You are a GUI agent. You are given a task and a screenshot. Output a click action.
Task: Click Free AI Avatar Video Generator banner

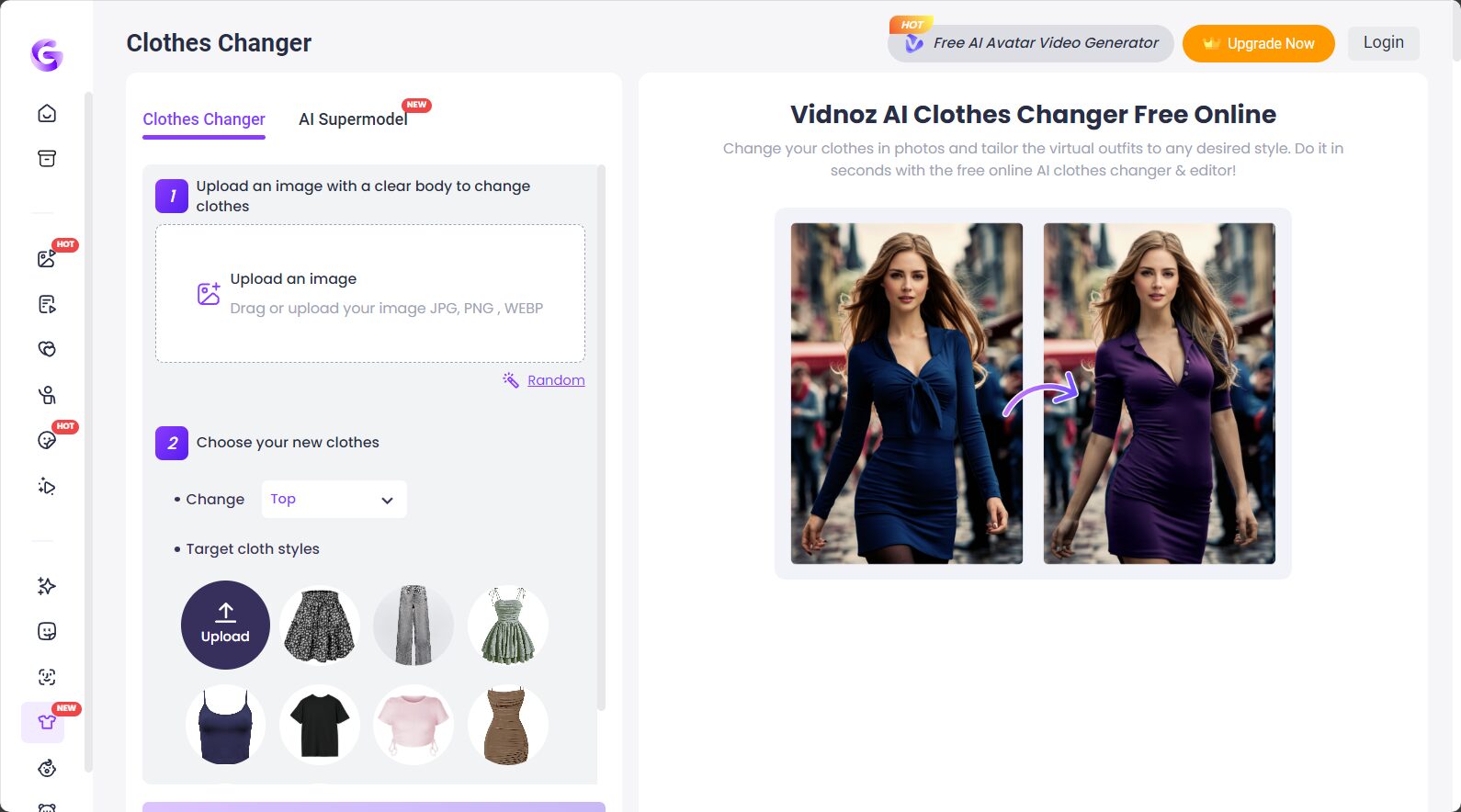(1030, 43)
